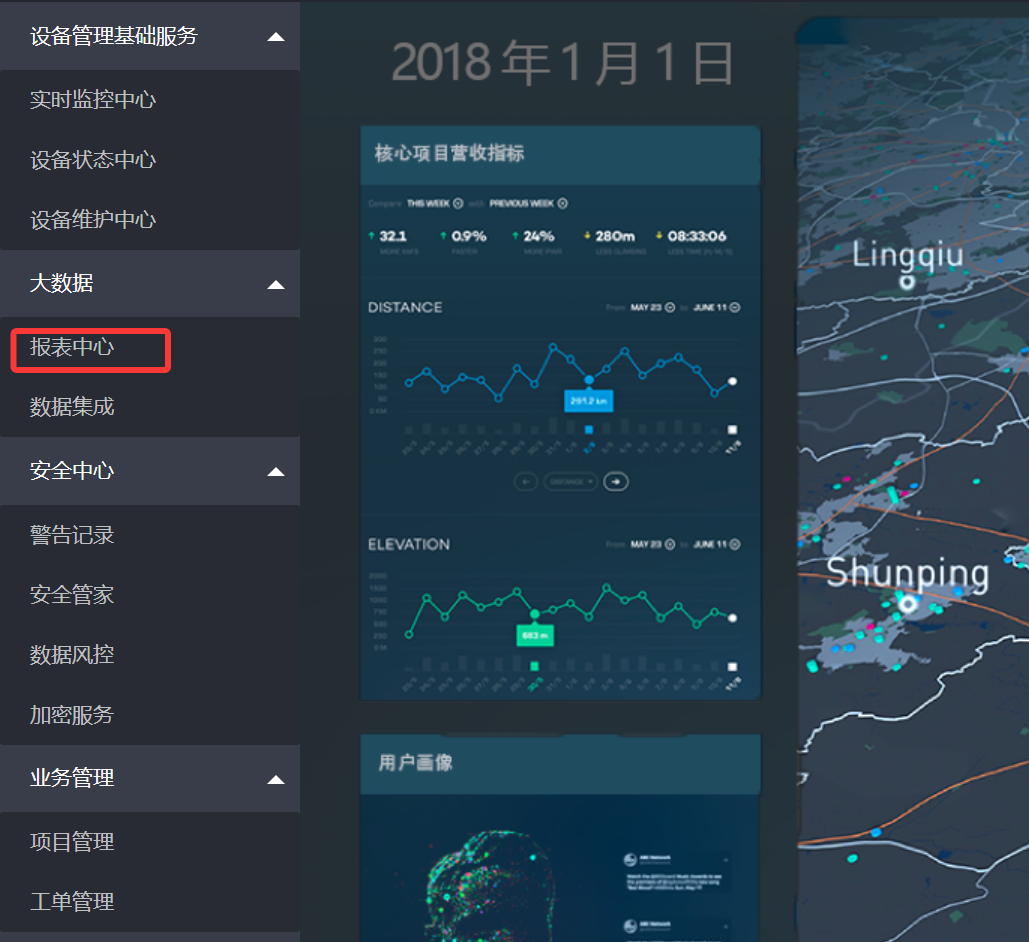Screen dimensions: 1029x942
Task: Collapse the 设备管理基础服务 section arrow
Action: click(276, 37)
